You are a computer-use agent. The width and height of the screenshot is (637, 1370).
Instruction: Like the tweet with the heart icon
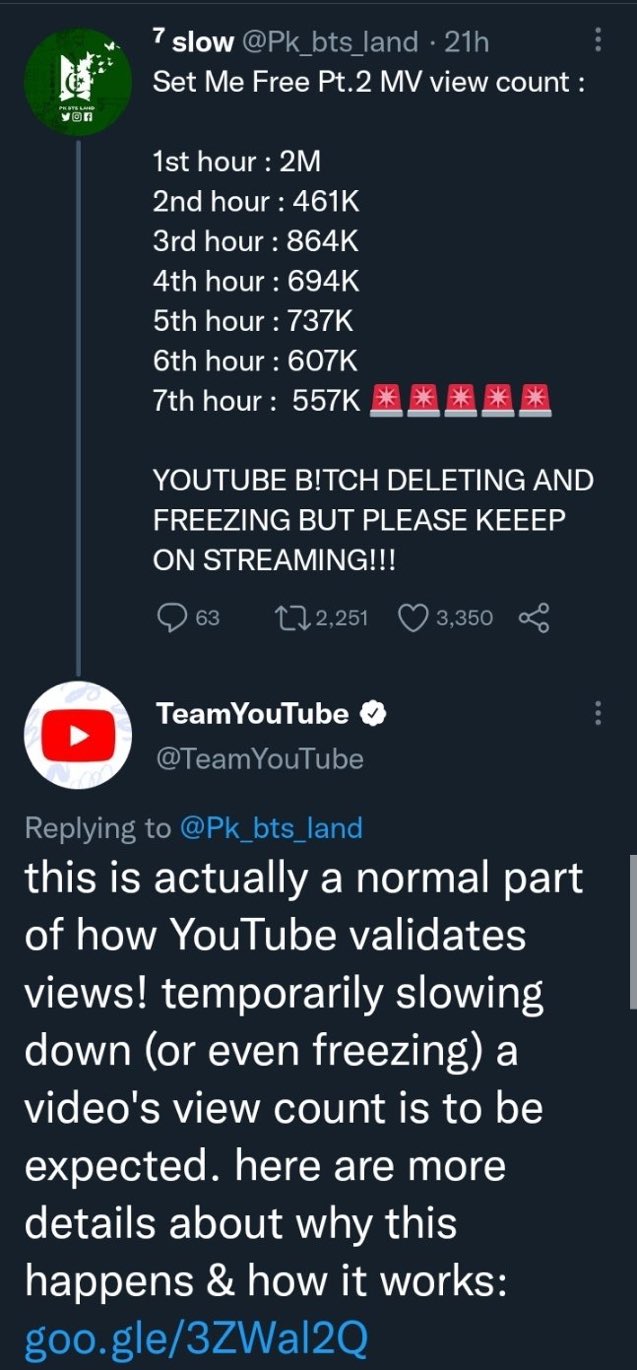(413, 618)
